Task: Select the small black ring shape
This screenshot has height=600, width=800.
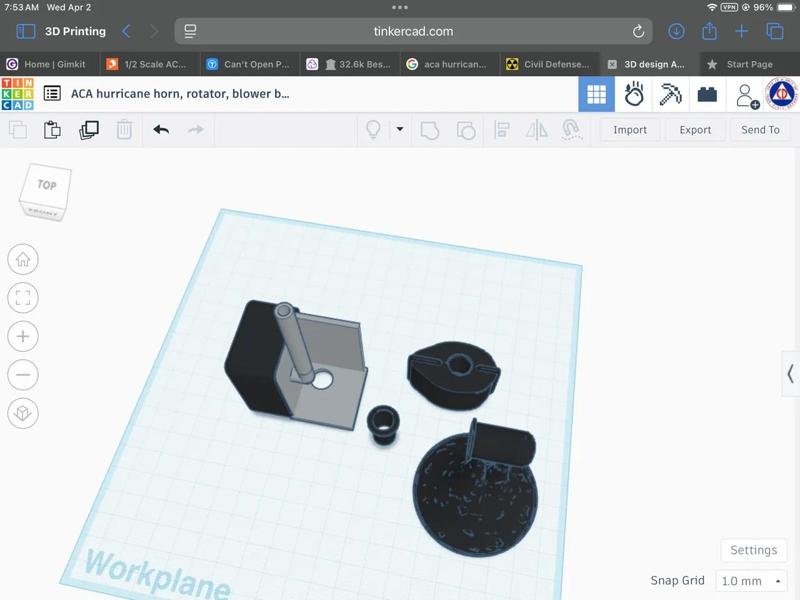Action: [383, 424]
